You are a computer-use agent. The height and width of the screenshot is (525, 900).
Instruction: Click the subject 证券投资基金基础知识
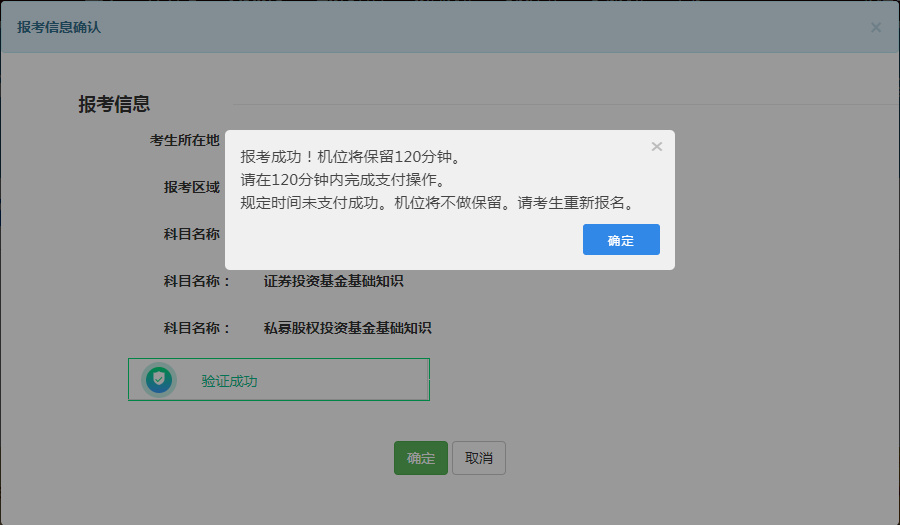[333, 281]
